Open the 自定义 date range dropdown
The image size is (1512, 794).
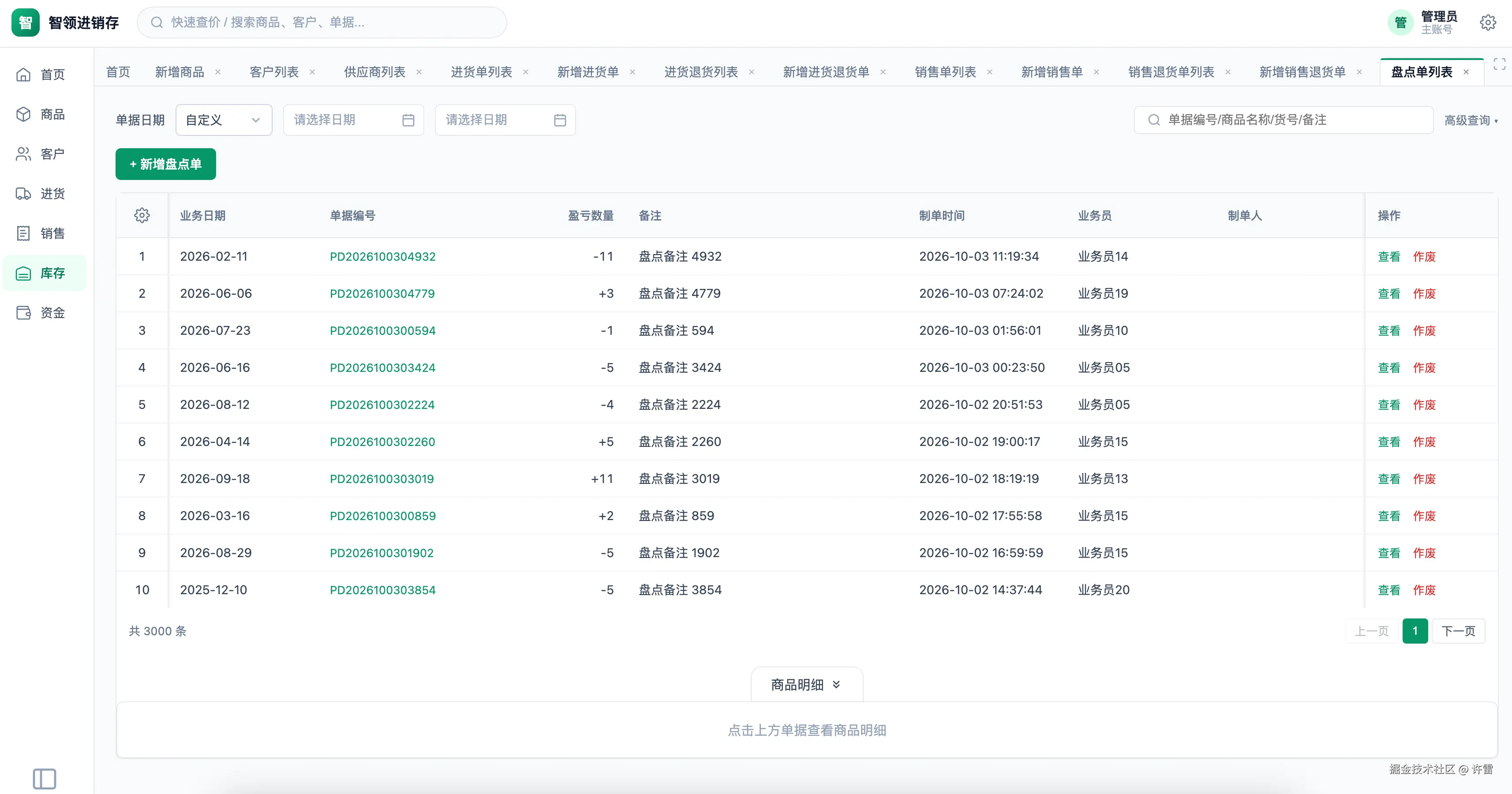pyautogui.click(x=224, y=120)
